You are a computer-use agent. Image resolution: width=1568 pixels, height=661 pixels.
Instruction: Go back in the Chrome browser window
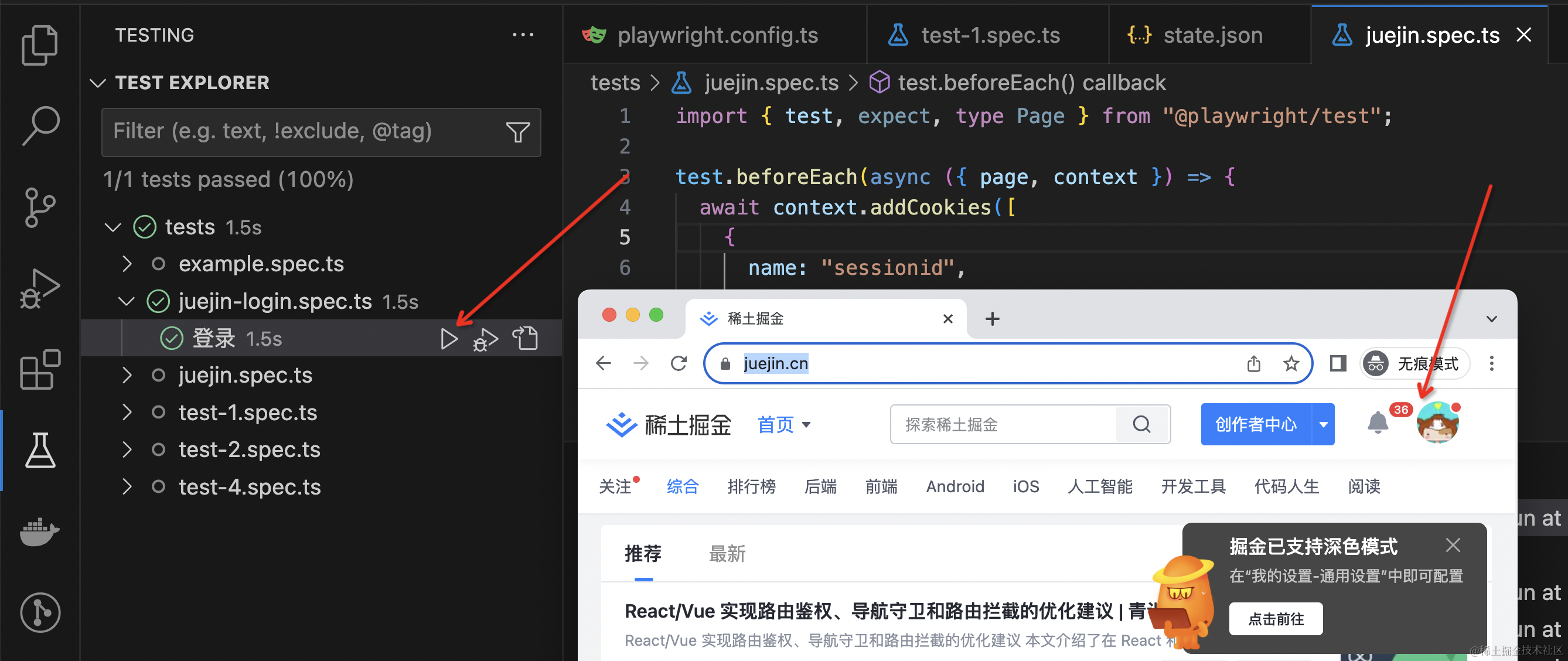[x=603, y=363]
